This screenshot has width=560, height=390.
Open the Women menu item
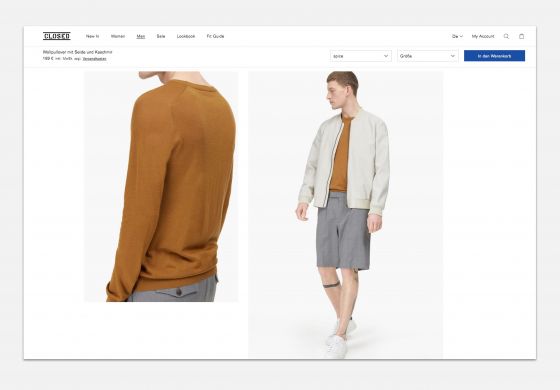click(x=118, y=36)
